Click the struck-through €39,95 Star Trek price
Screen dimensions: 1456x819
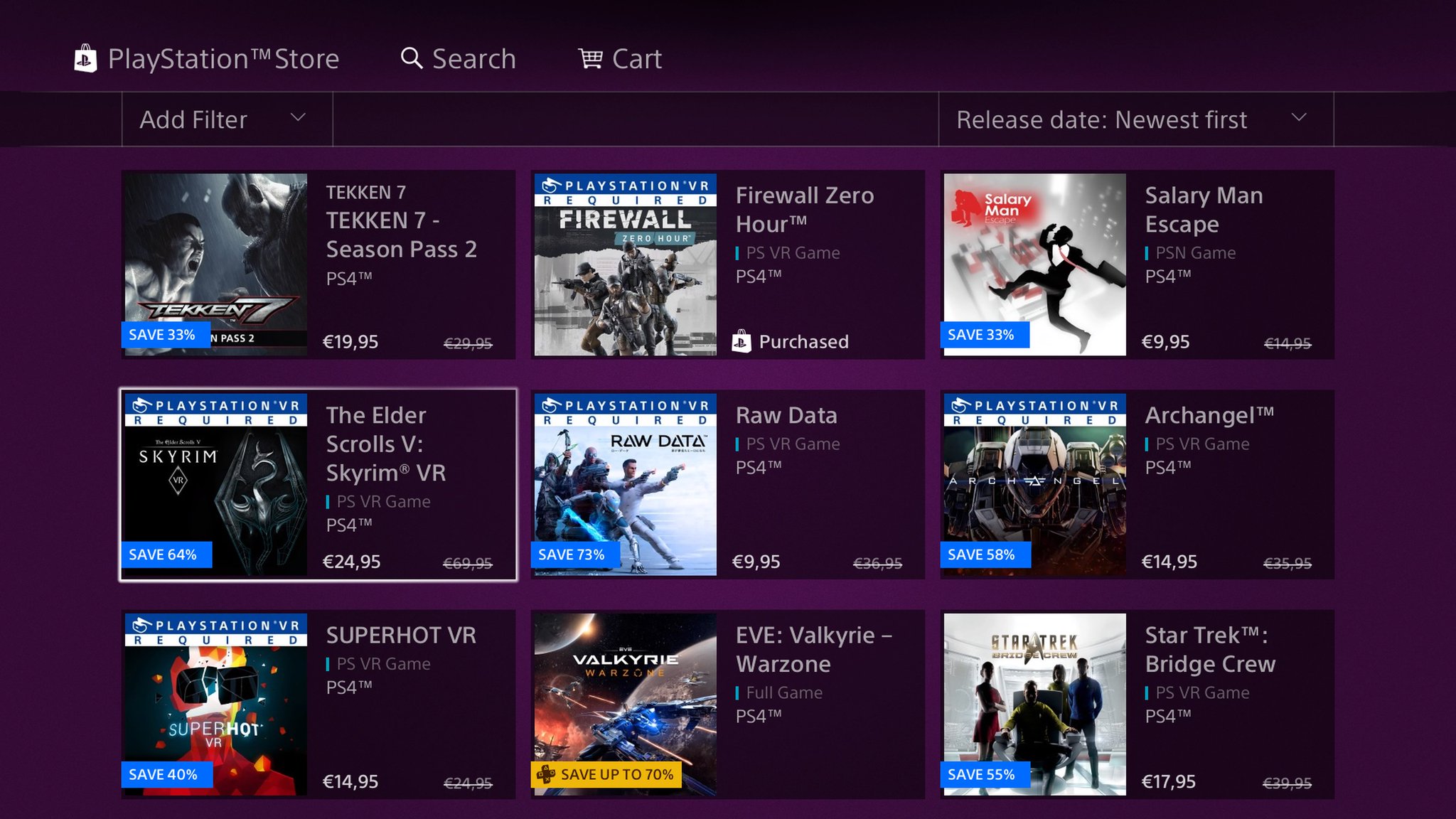1287,783
